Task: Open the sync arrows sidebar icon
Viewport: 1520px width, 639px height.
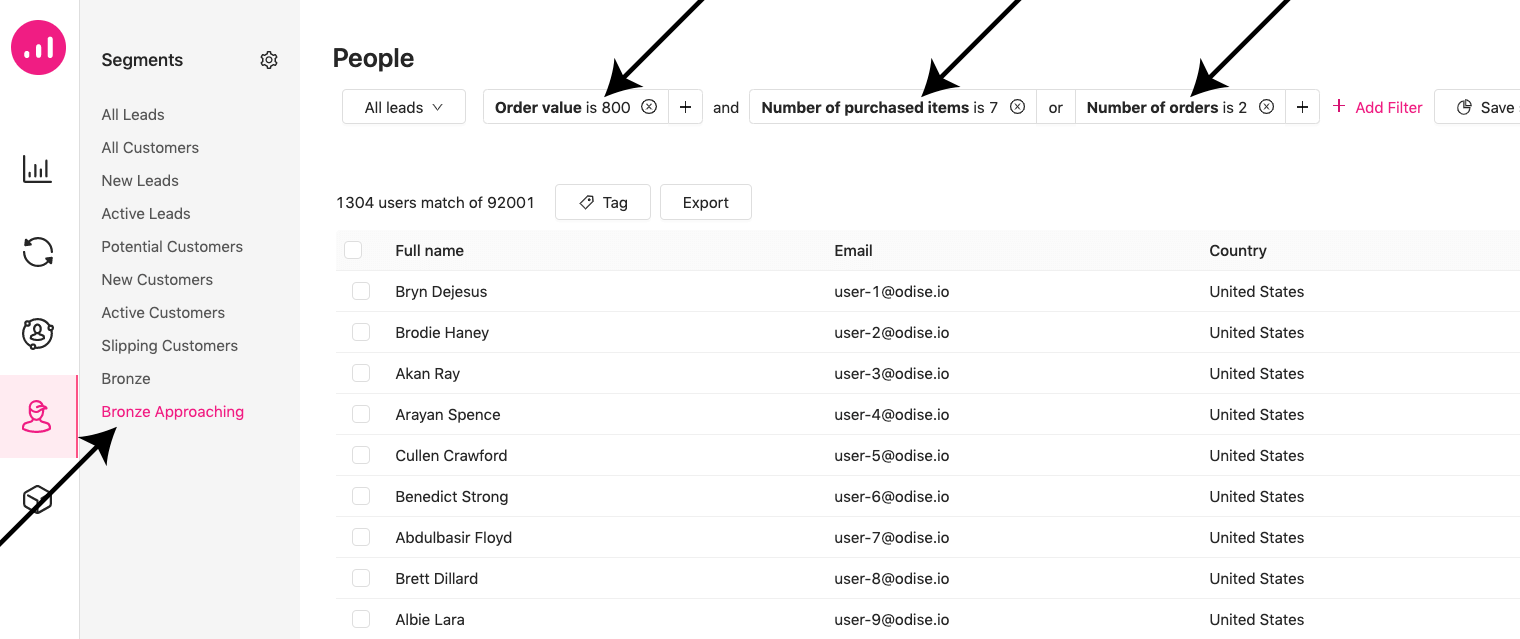Action: click(x=38, y=252)
